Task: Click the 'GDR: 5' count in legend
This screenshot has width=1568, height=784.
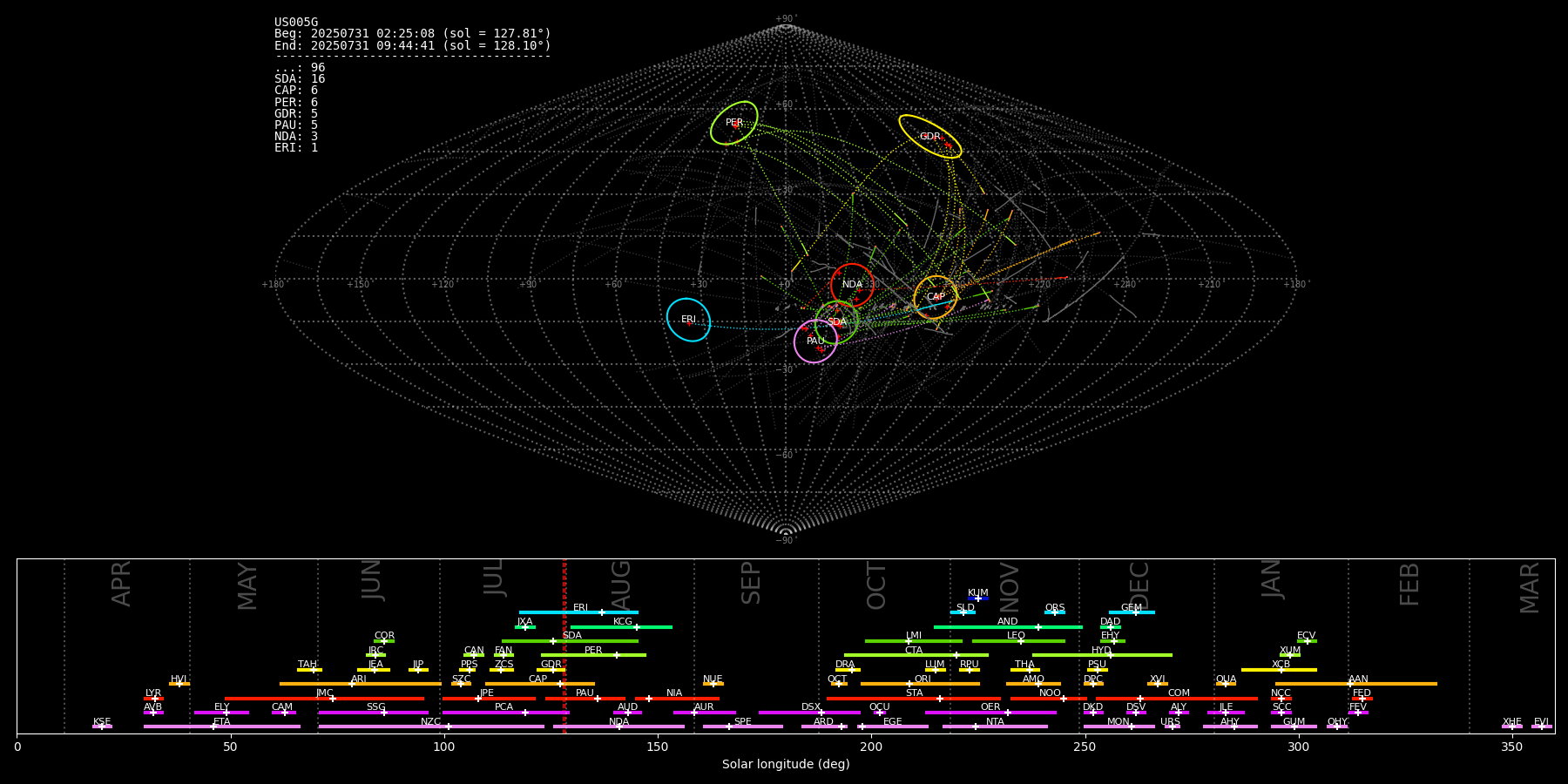Action: point(296,114)
